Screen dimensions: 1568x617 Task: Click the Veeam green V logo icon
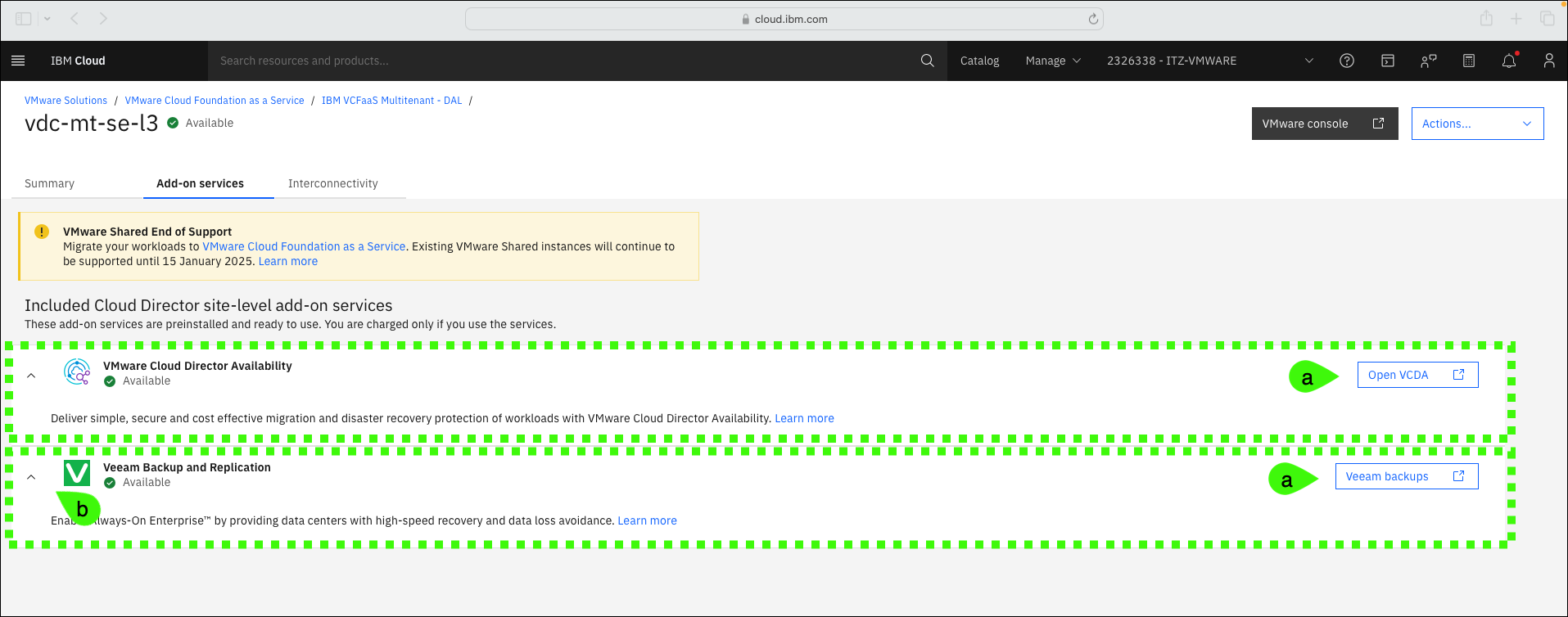coord(77,473)
